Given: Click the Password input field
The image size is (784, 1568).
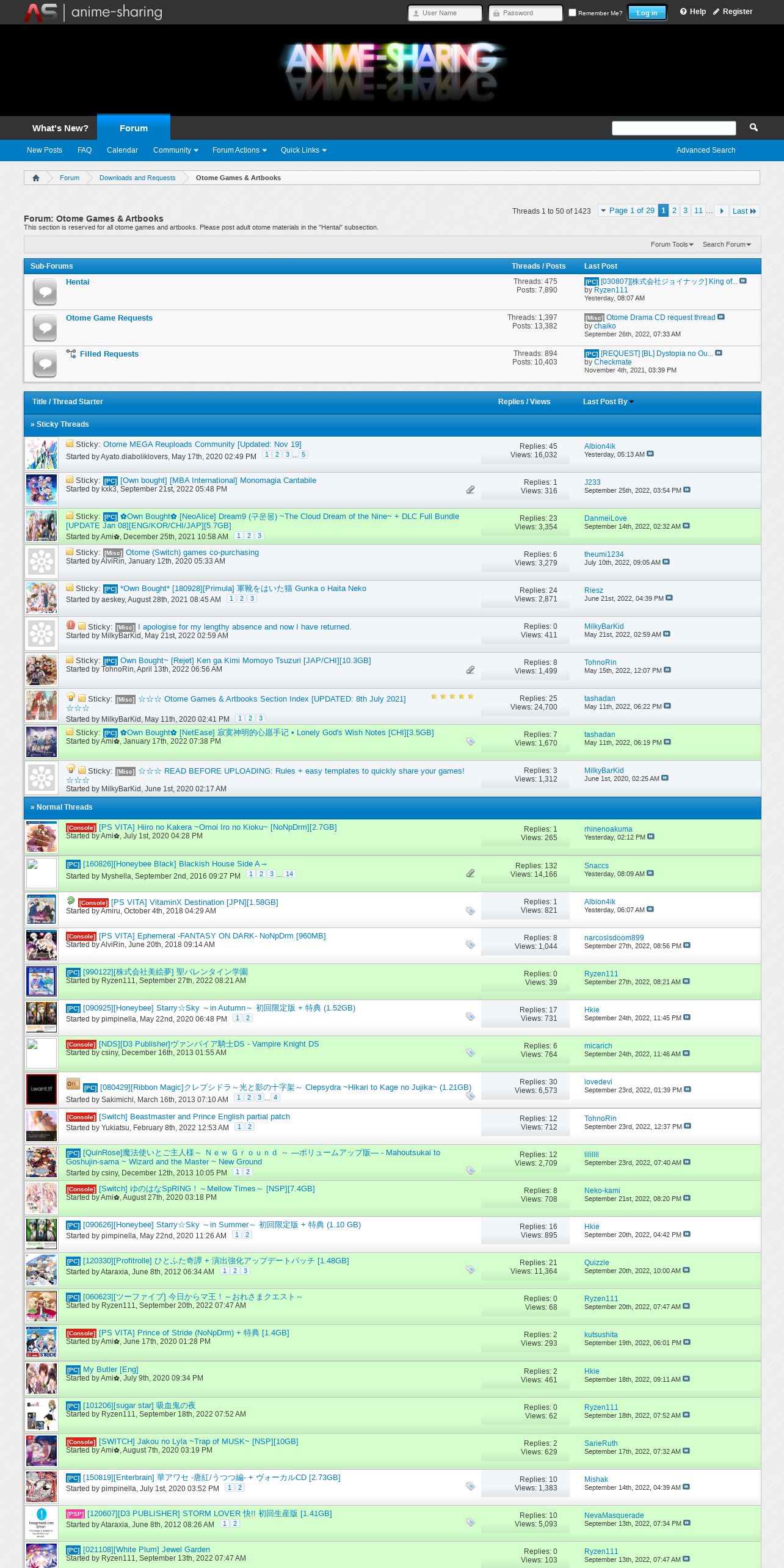Looking at the screenshot, I should click(526, 13).
